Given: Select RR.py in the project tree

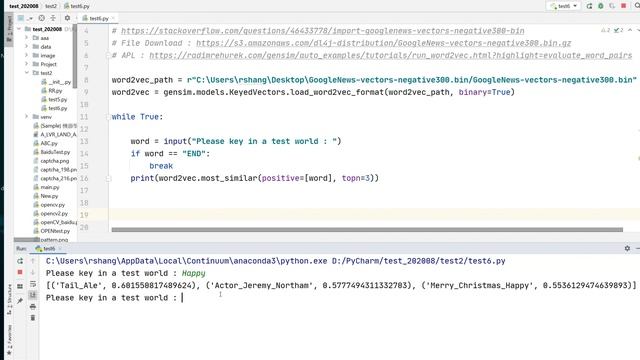Looking at the screenshot, I should click(52, 91).
